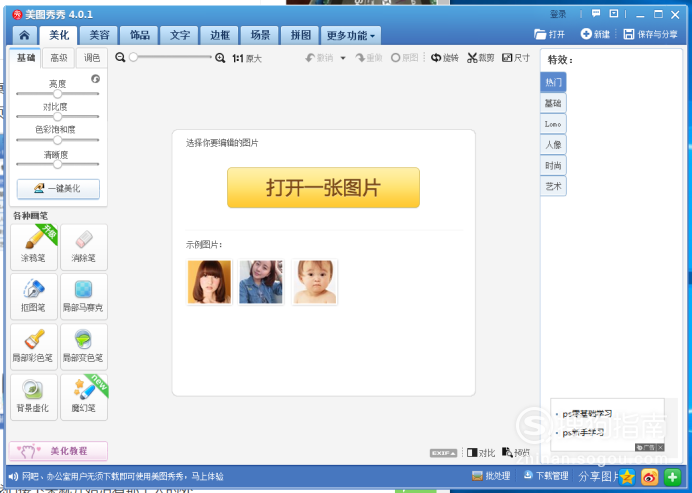Click the 色彩饱和度 saturation slider handle

click(57, 140)
